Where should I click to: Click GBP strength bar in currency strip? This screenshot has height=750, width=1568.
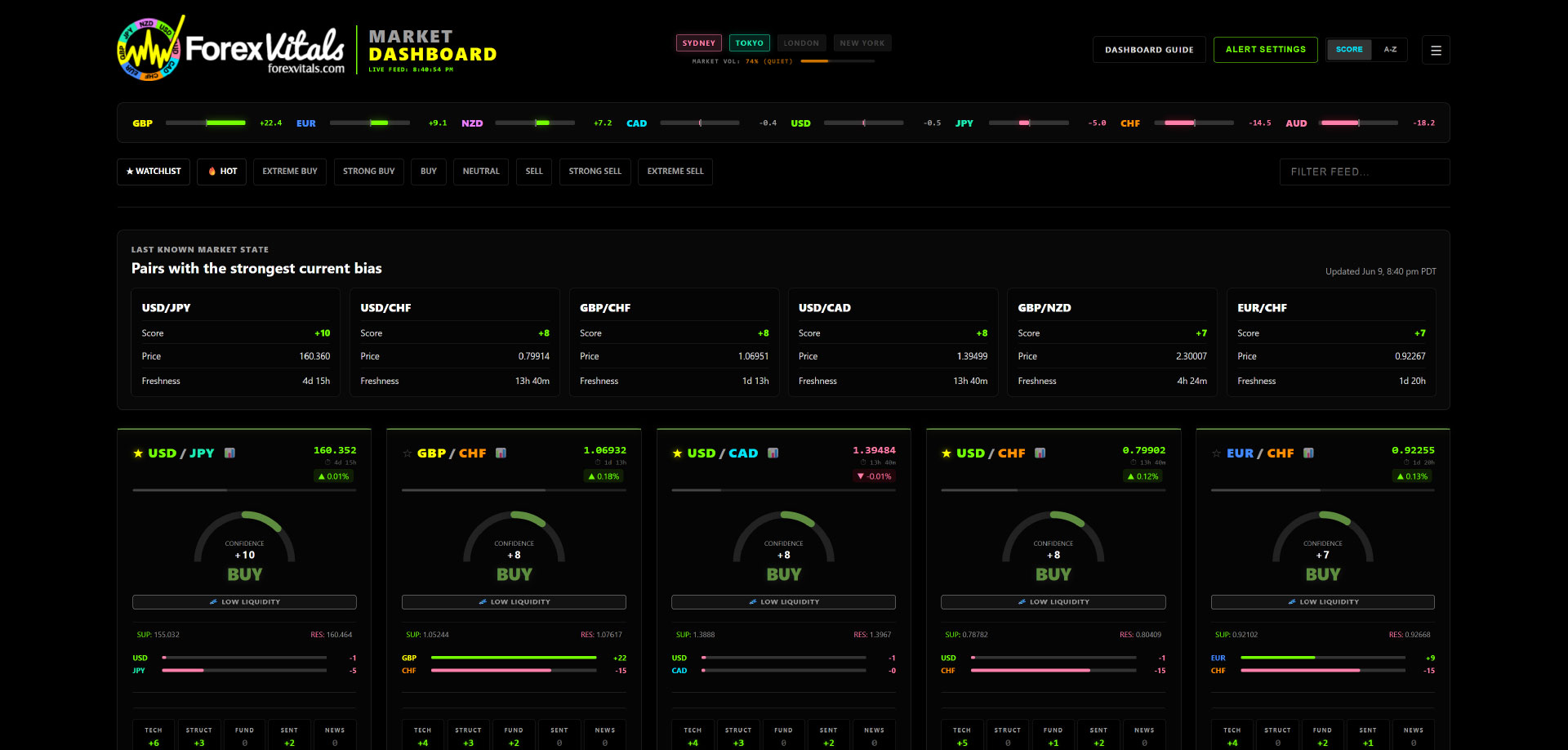pos(206,123)
